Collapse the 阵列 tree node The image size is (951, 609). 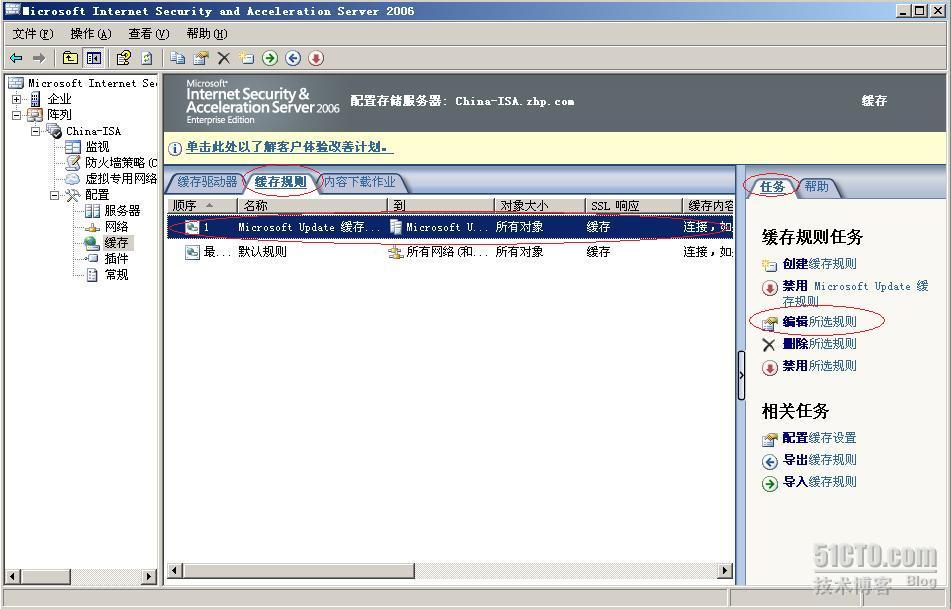coord(16,115)
